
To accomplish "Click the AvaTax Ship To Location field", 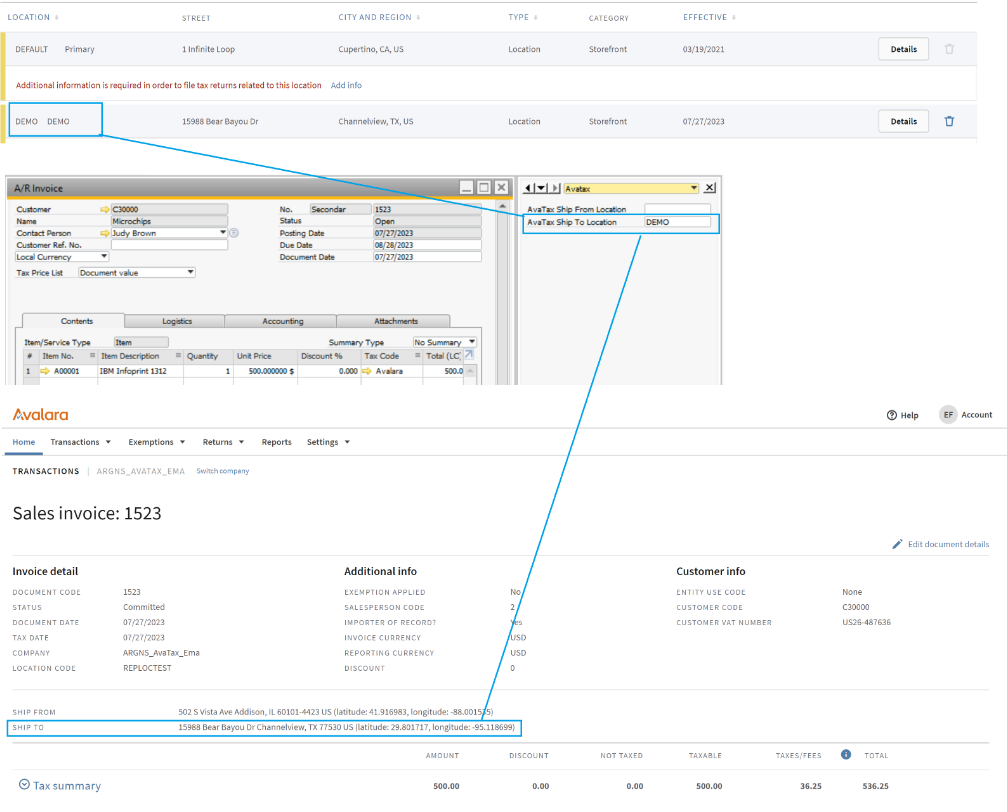I will click(x=678, y=222).
